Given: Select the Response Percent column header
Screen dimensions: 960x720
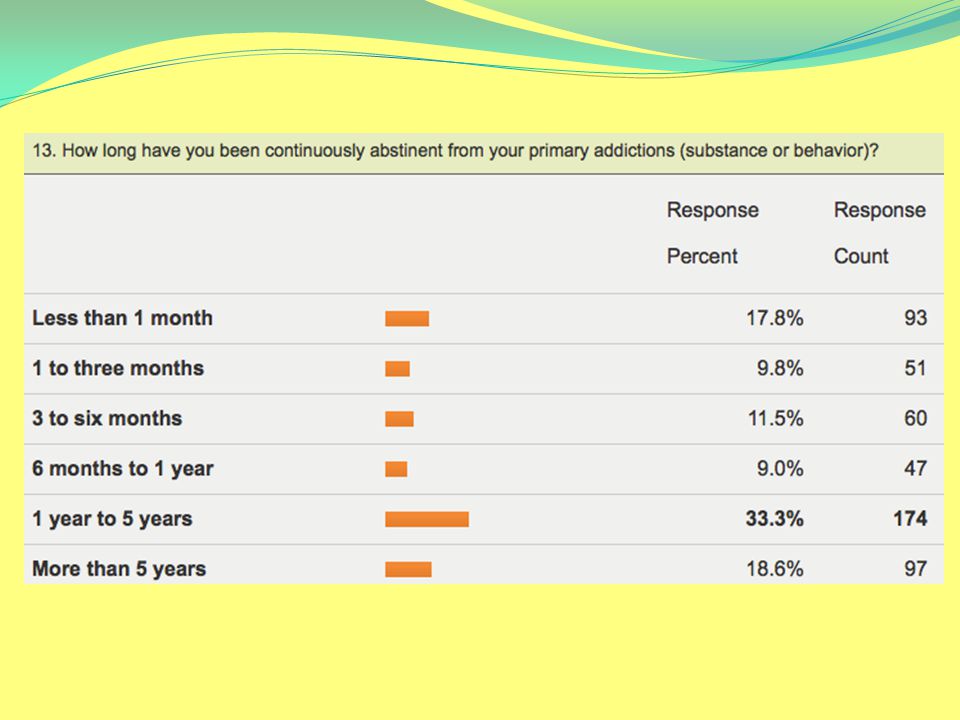Looking at the screenshot, I should pyautogui.click(x=713, y=233).
